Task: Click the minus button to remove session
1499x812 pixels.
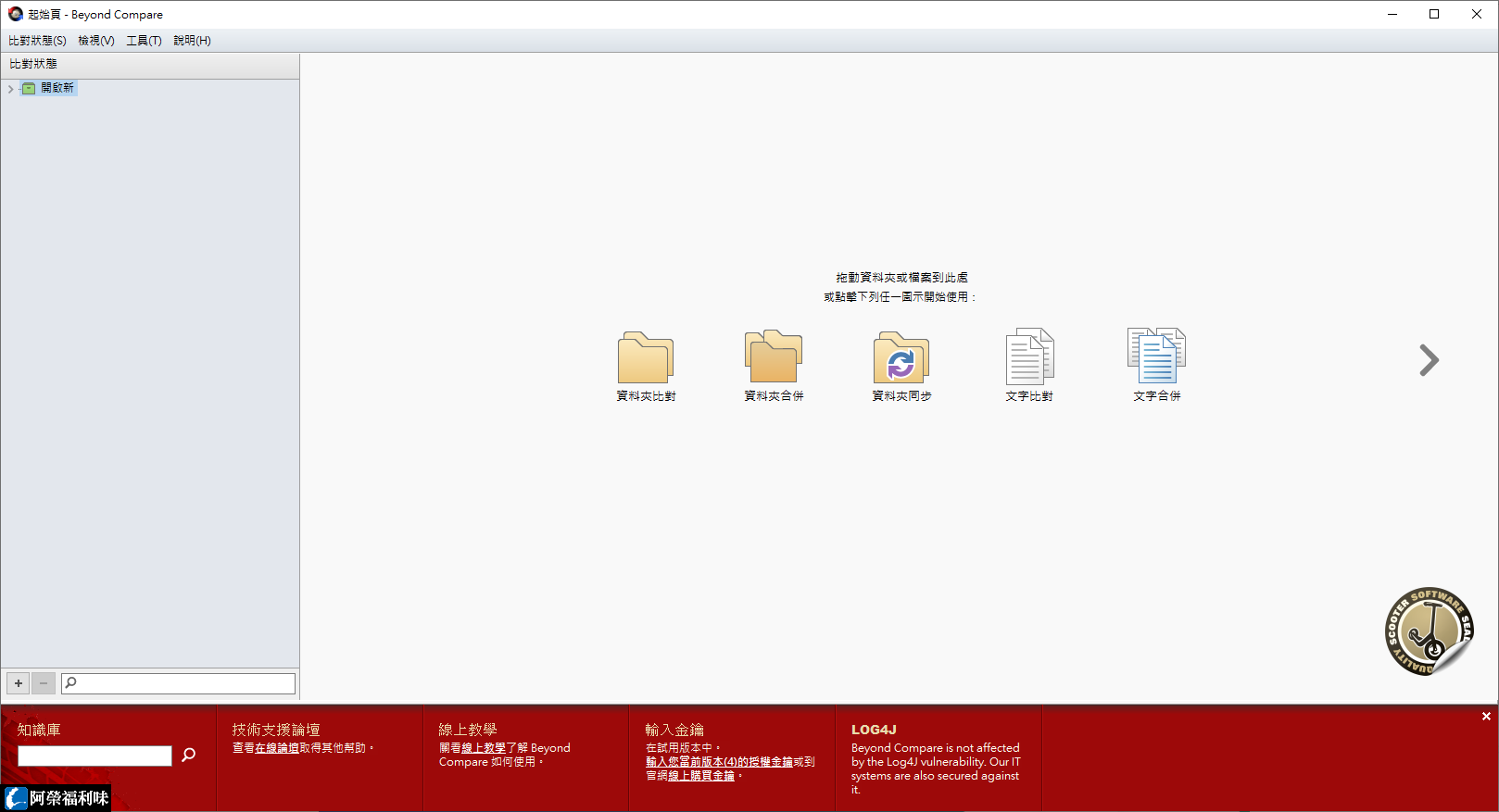Action: click(x=44, y=683)
